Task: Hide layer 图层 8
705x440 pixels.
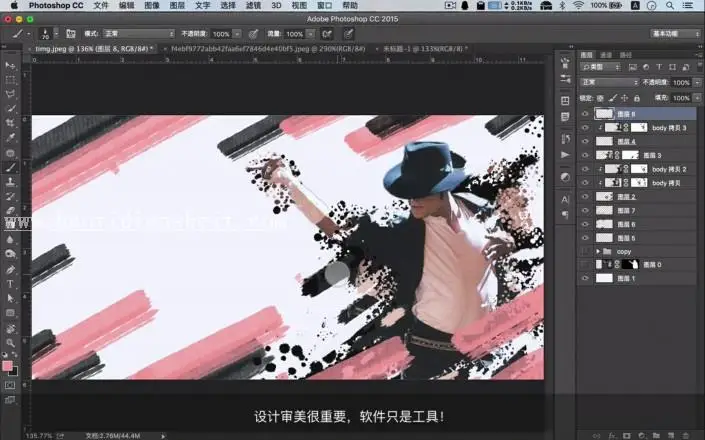Action: (x=585, y=114)
